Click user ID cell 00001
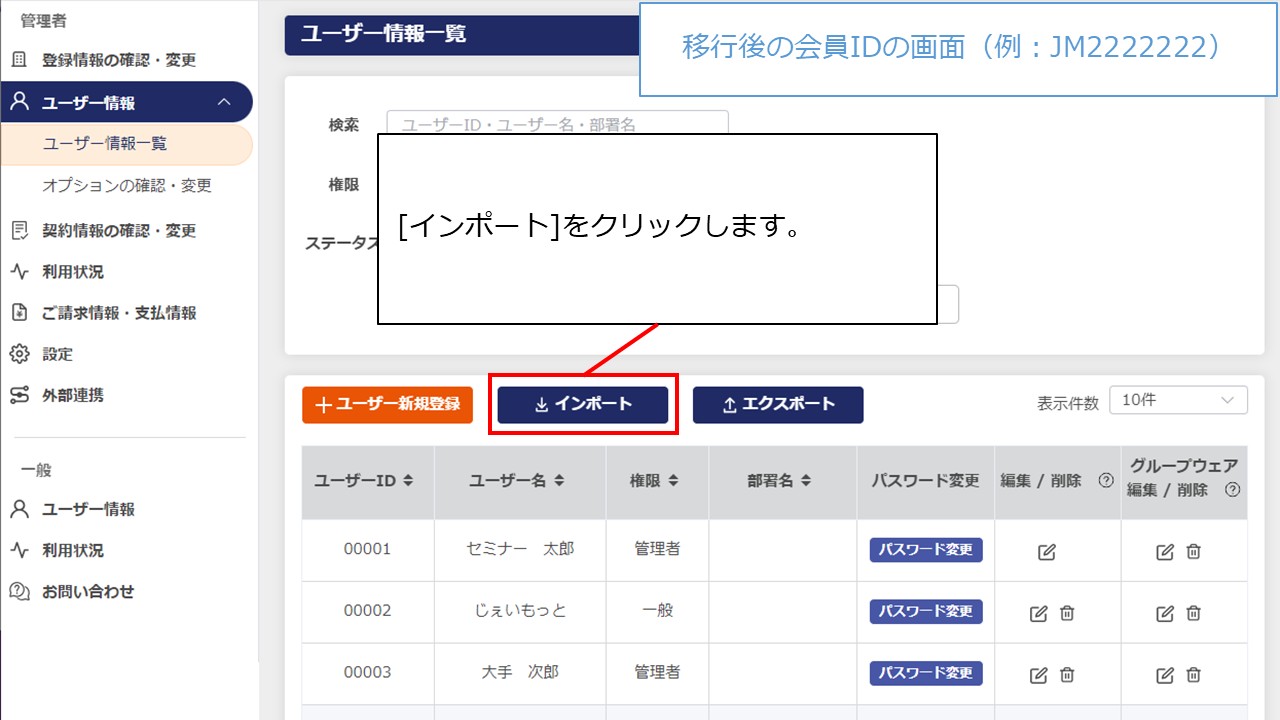Screen dimensions: 1280x720 (367, 549)
